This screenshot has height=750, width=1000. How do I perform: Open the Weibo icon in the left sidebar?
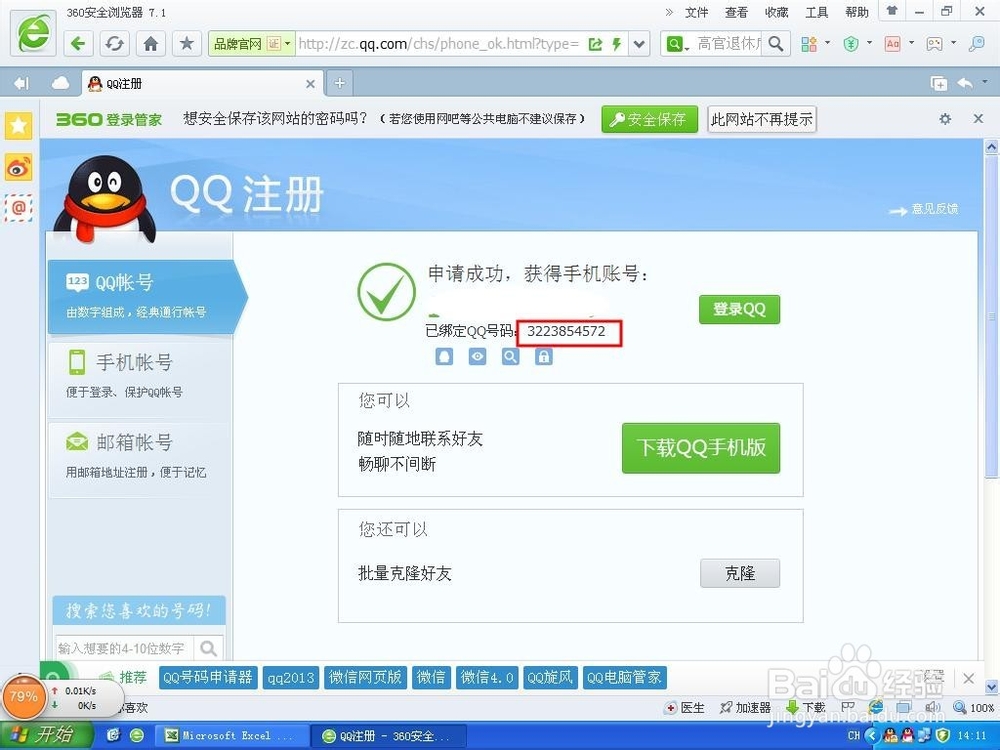[x=18, y=168]
